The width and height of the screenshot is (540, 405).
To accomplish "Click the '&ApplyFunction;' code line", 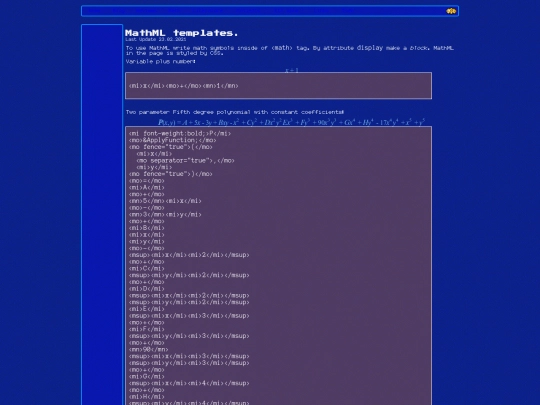I will (173, 140).
